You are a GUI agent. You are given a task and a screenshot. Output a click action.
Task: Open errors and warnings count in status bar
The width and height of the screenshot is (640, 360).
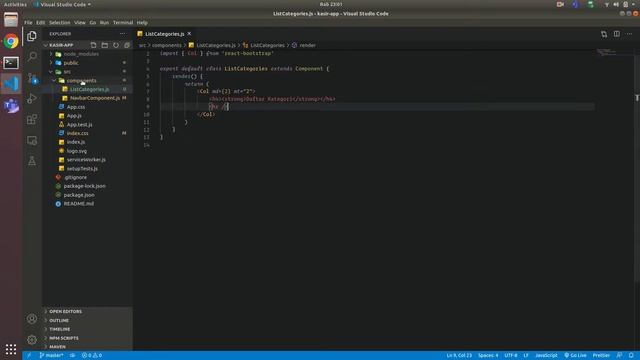point(92,356)
